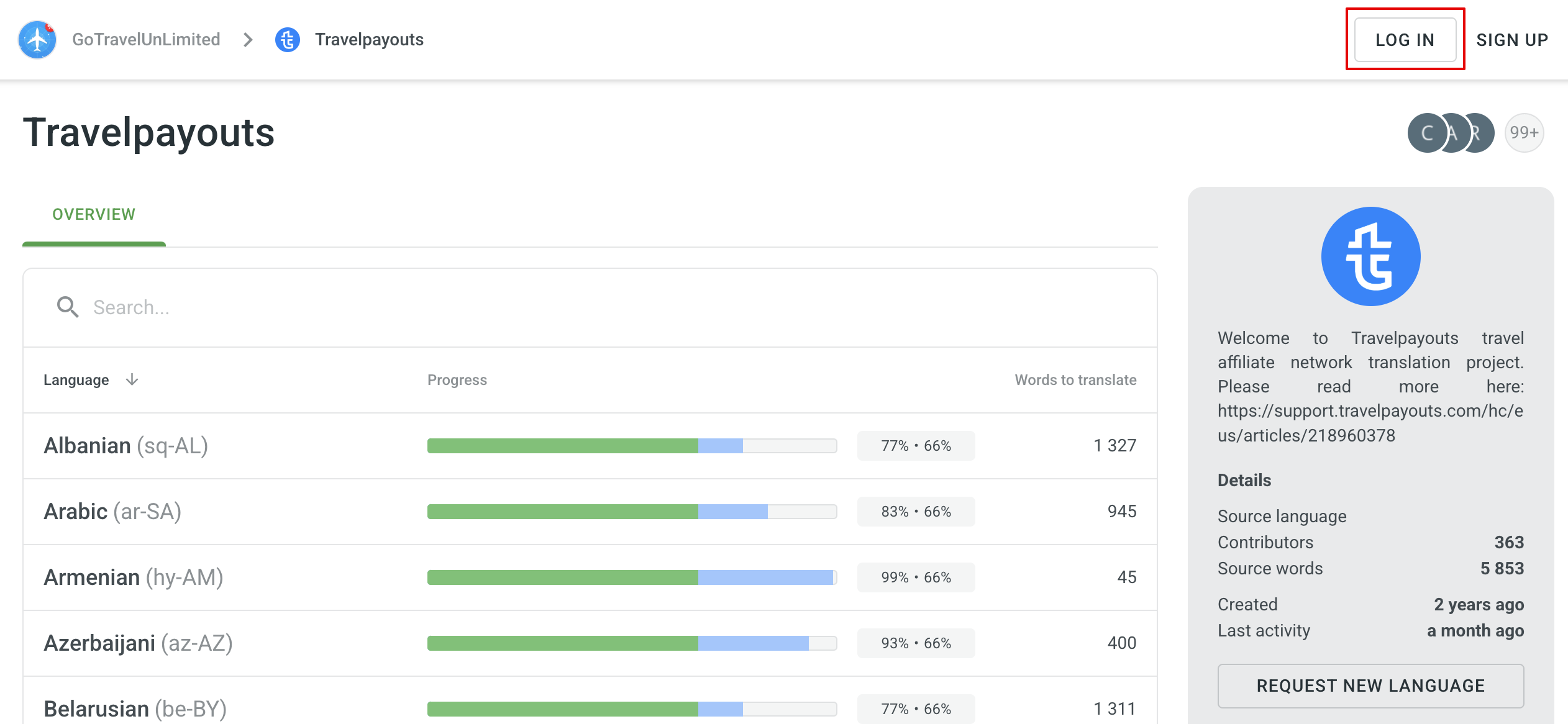Click the Albanian 77% • 66% badge

tap(916, 445)
